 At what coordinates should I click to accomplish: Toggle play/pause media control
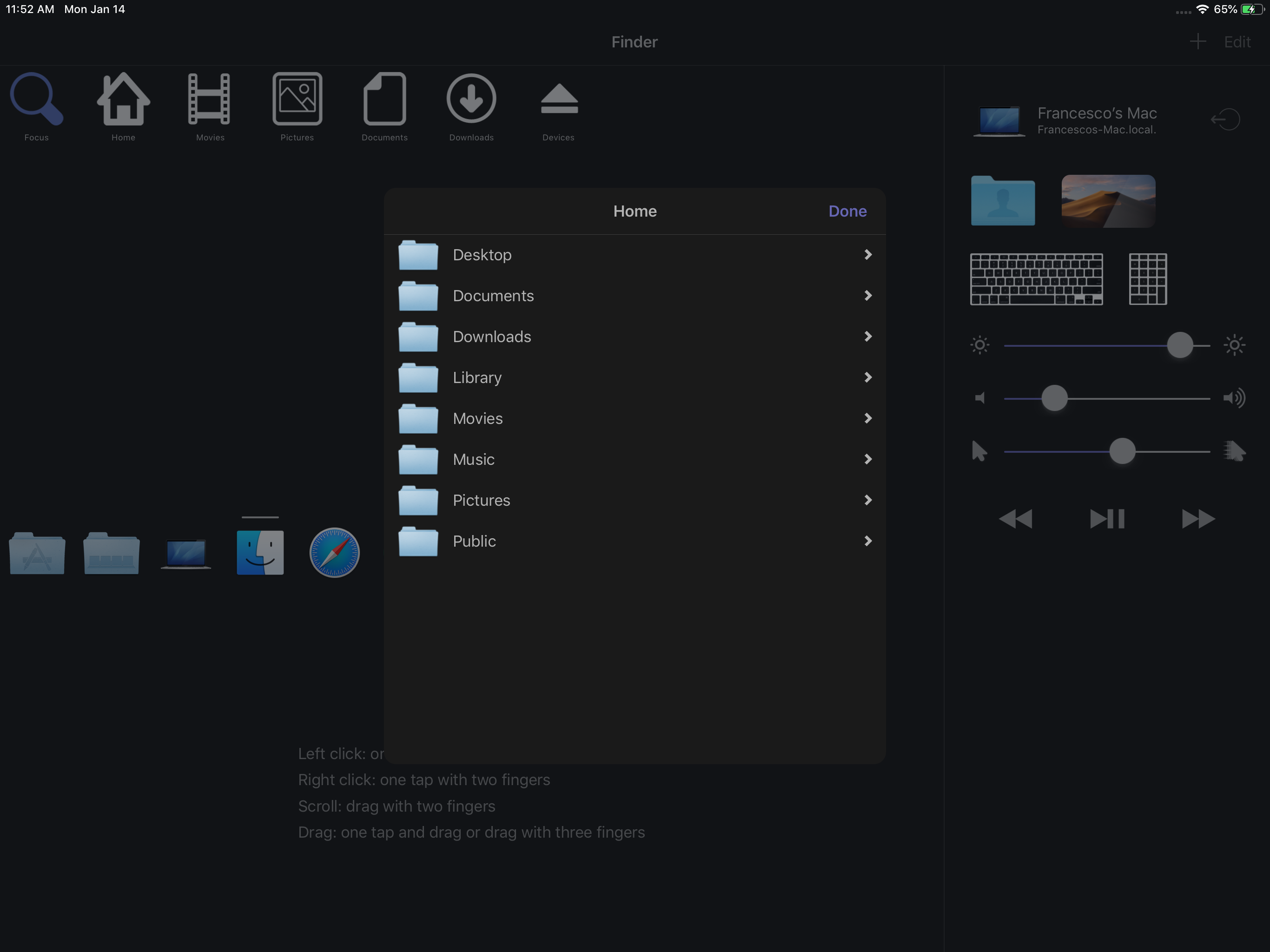coord(1107,519)
